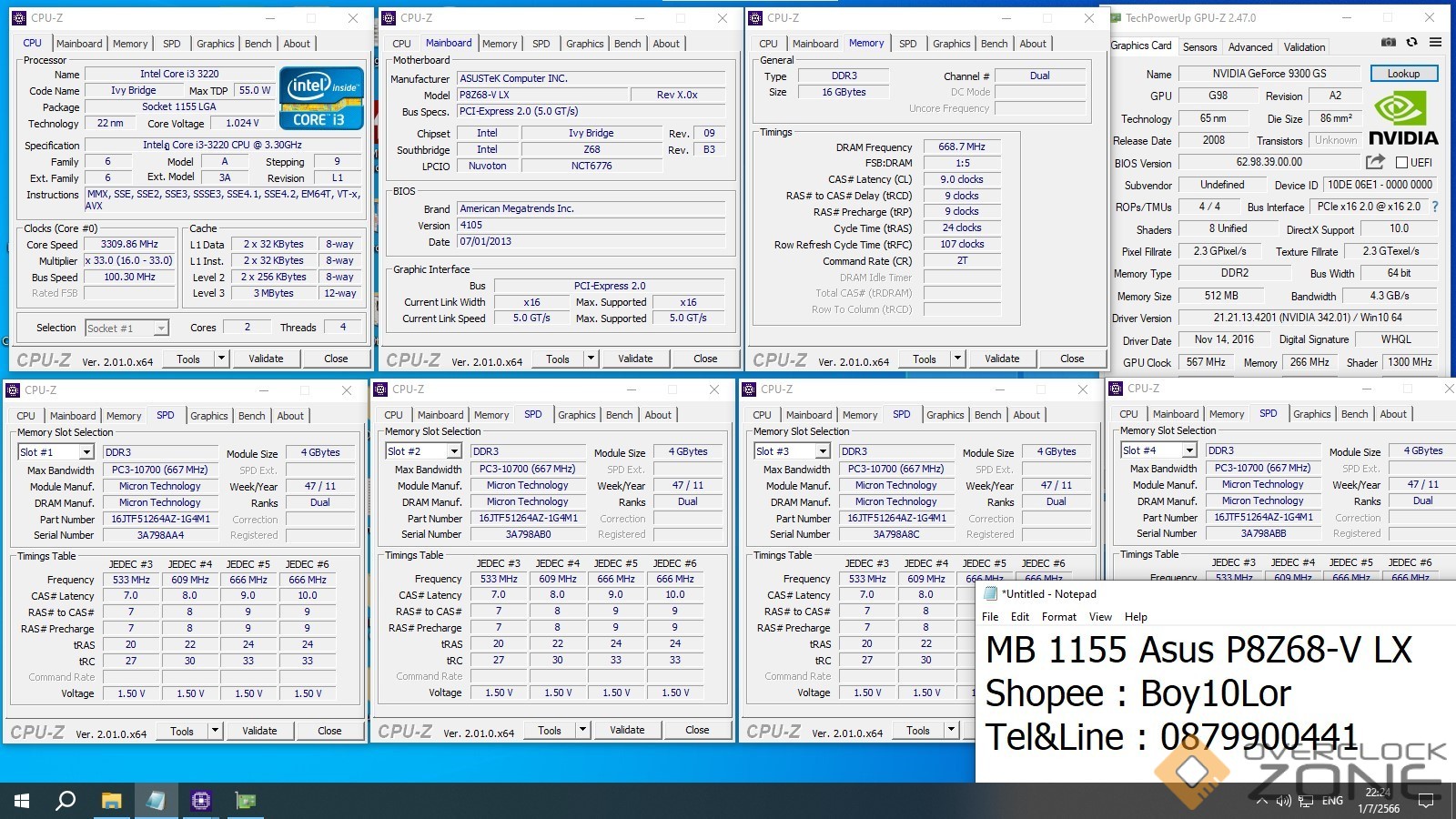Open GPU-Z from the taskbar
The width and height of the screenshot is (1456, 819).
coord(244,801)
